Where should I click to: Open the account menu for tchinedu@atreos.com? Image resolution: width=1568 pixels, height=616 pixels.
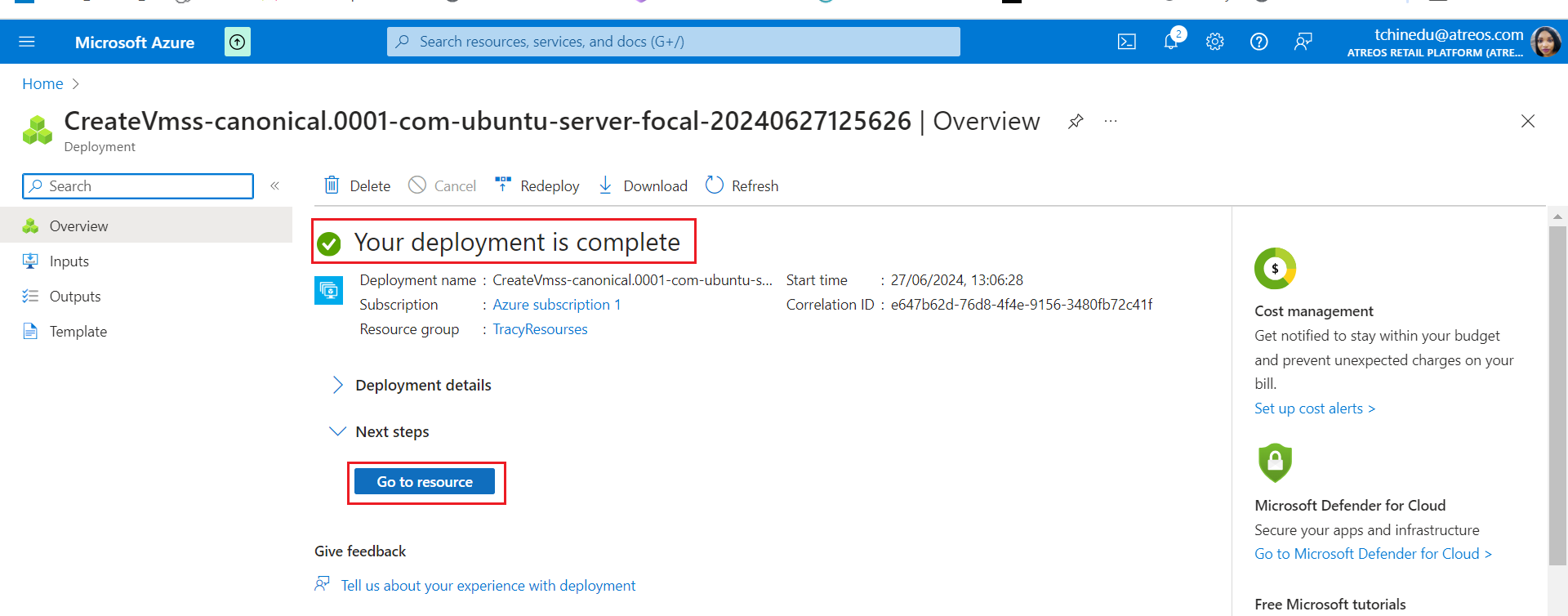1454,42
